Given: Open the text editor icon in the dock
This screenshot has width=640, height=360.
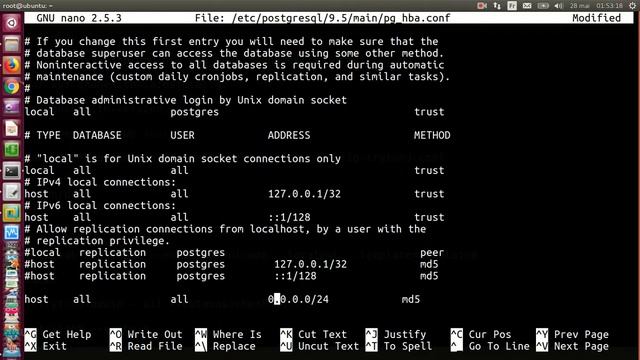Looking at the screenshot, I should (11, 192).
